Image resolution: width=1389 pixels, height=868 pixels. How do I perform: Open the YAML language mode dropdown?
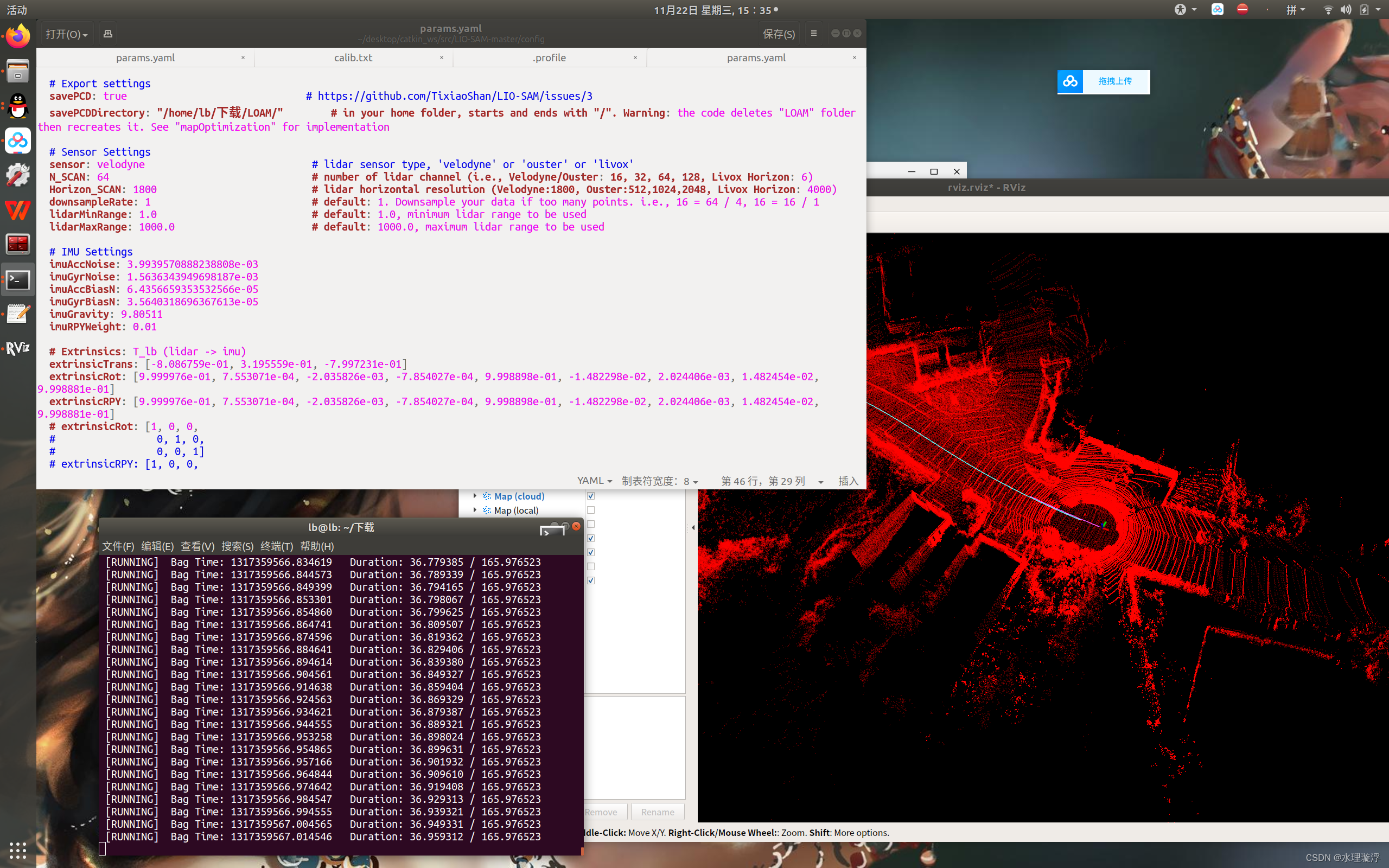[593, 481]
